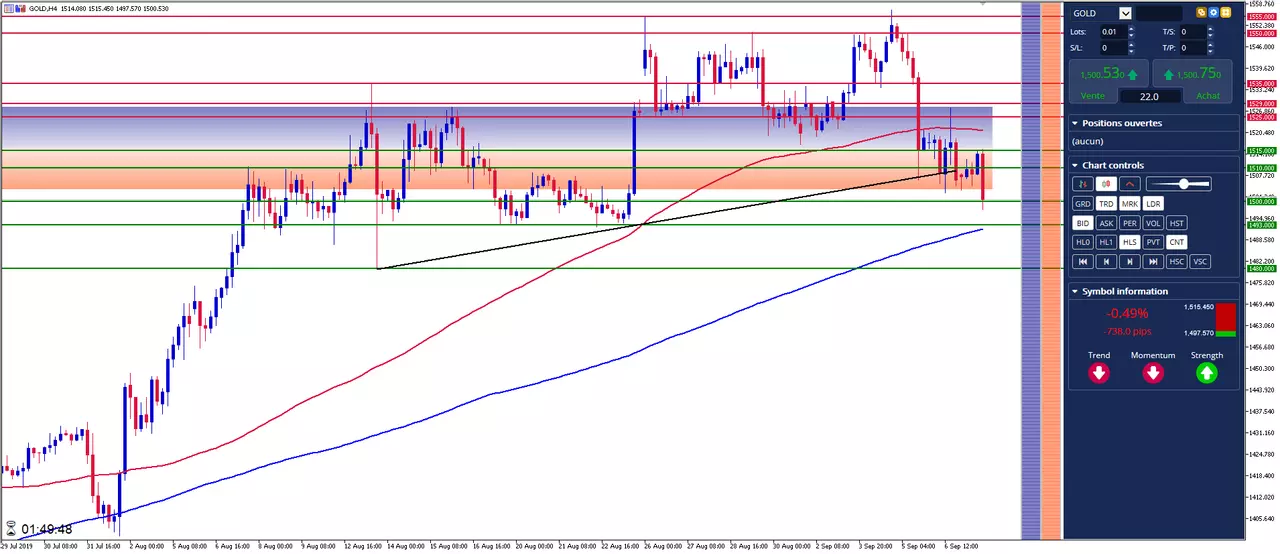The width and height of the screenshot is (1280, 554).
Task: Click the 22.0 spread value
Action: [x=1149, y=96]
